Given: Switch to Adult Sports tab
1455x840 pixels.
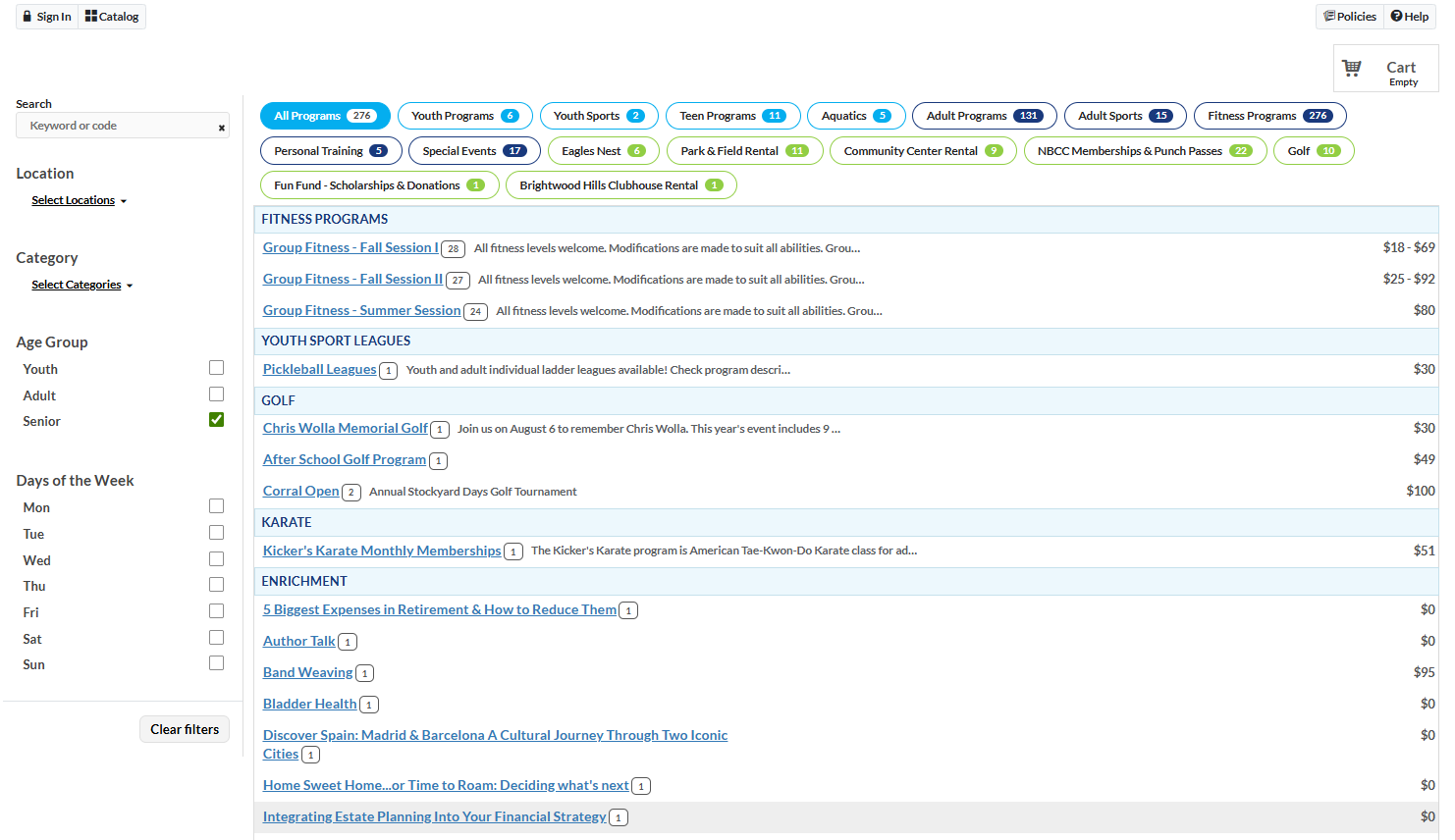Looking at the screenshot, I should coord(1125,116).
